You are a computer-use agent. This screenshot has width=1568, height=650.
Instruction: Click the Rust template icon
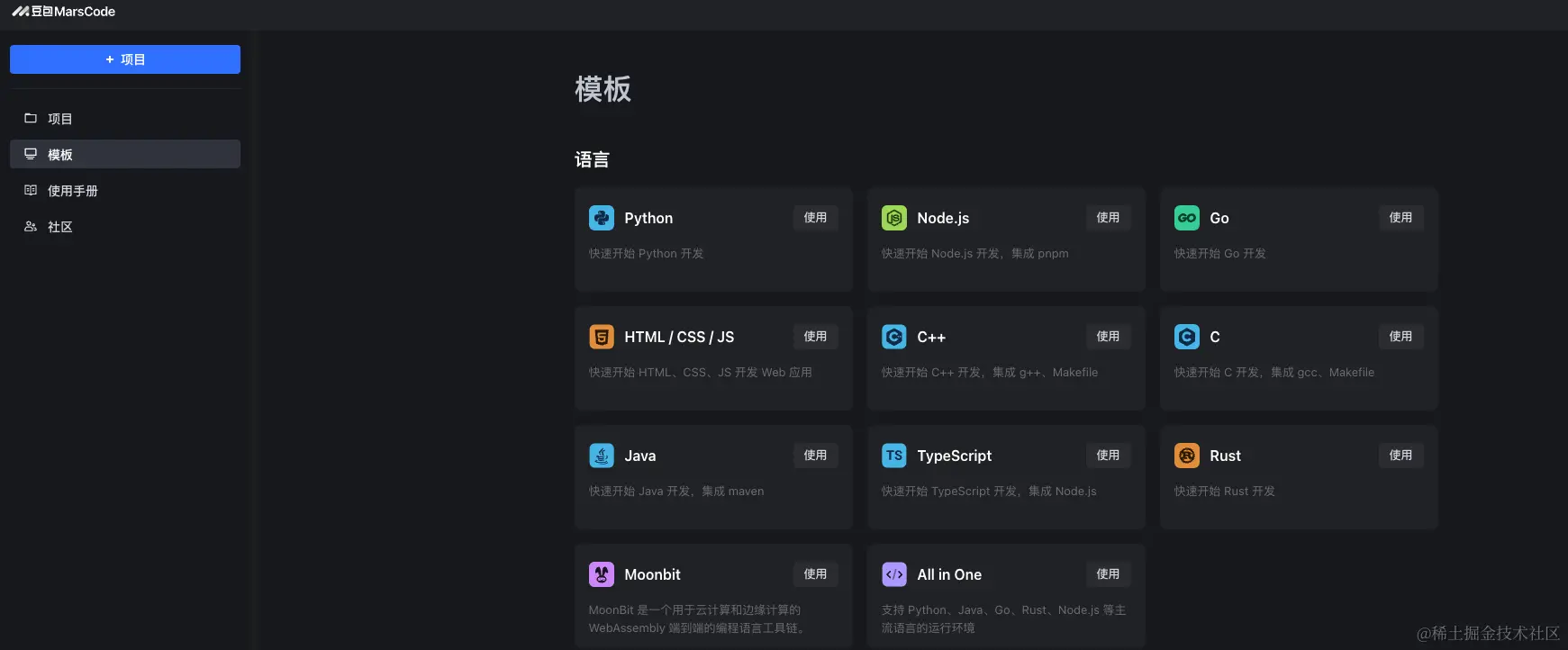[1187, 456]
